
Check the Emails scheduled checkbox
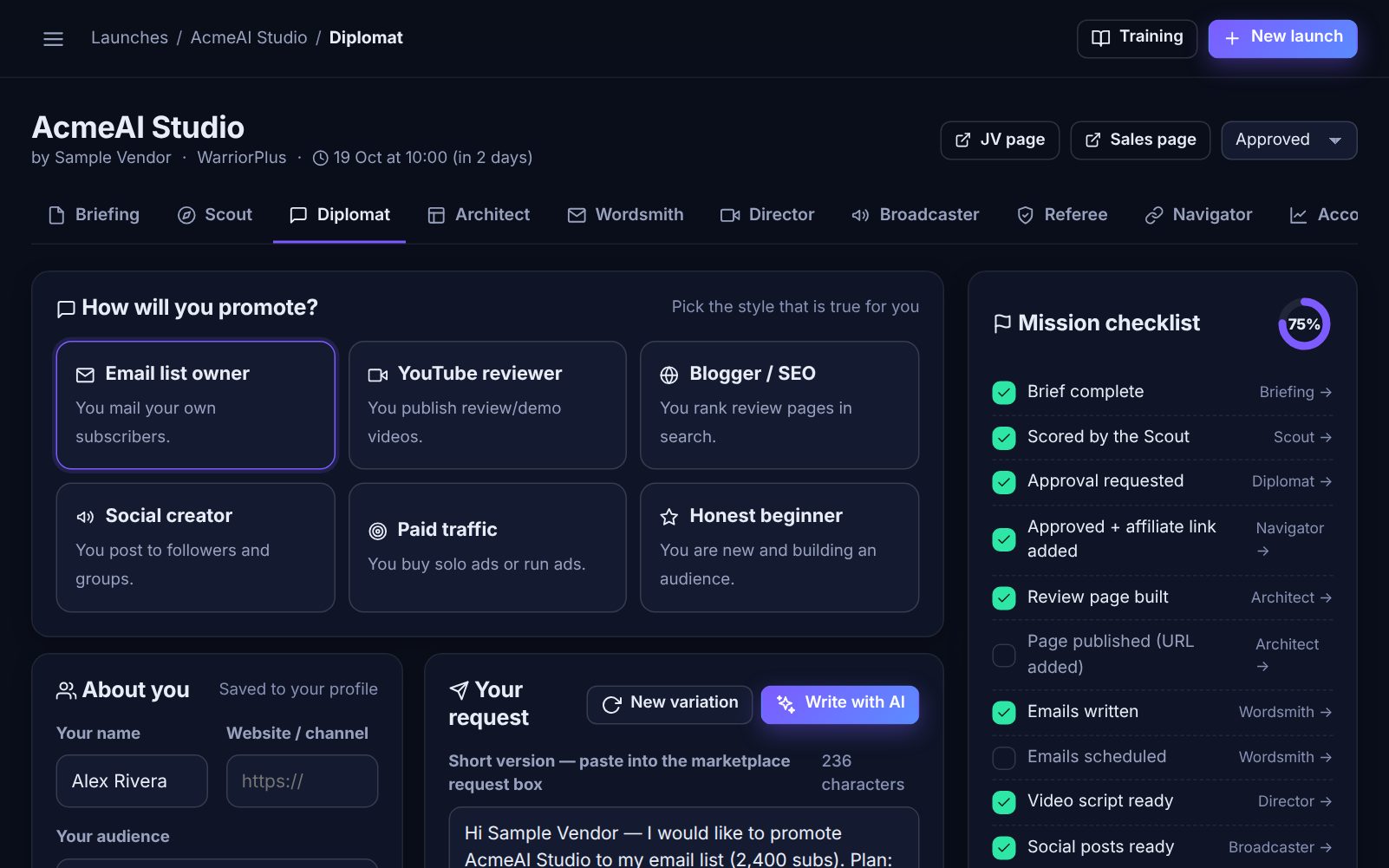pyautogui.click(x=1004, y=757)
